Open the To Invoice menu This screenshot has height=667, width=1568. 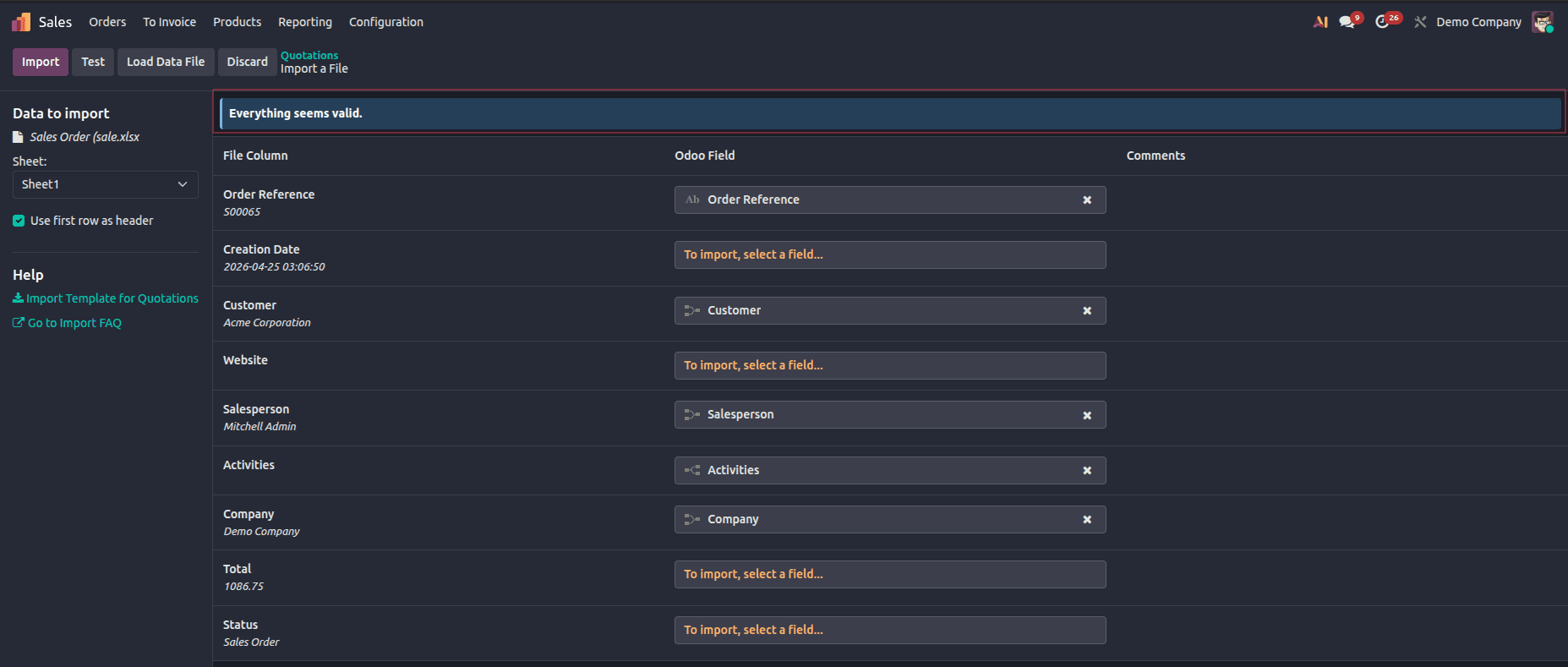(169, 22)
